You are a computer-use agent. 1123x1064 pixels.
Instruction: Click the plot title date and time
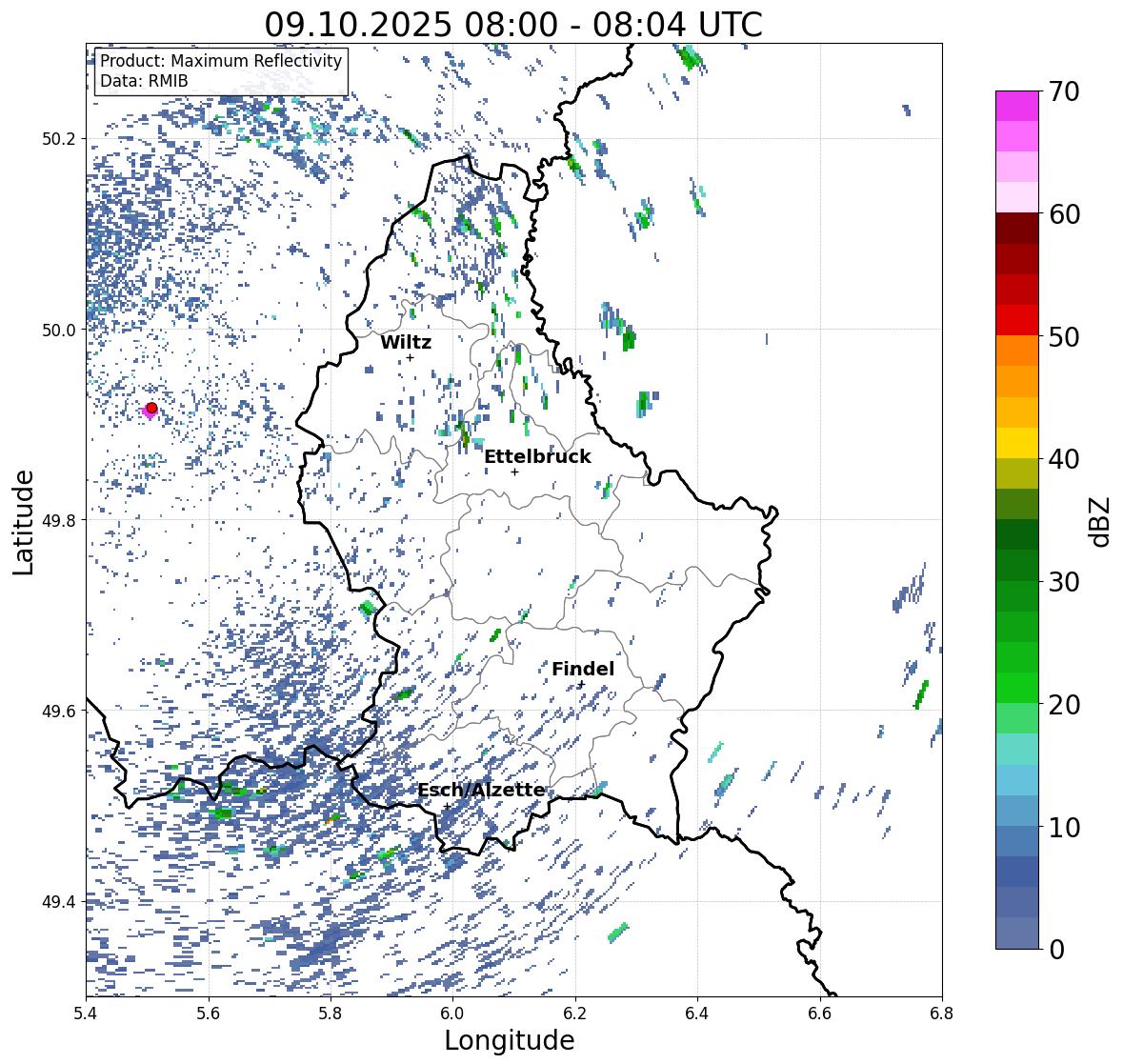(513, 25)
